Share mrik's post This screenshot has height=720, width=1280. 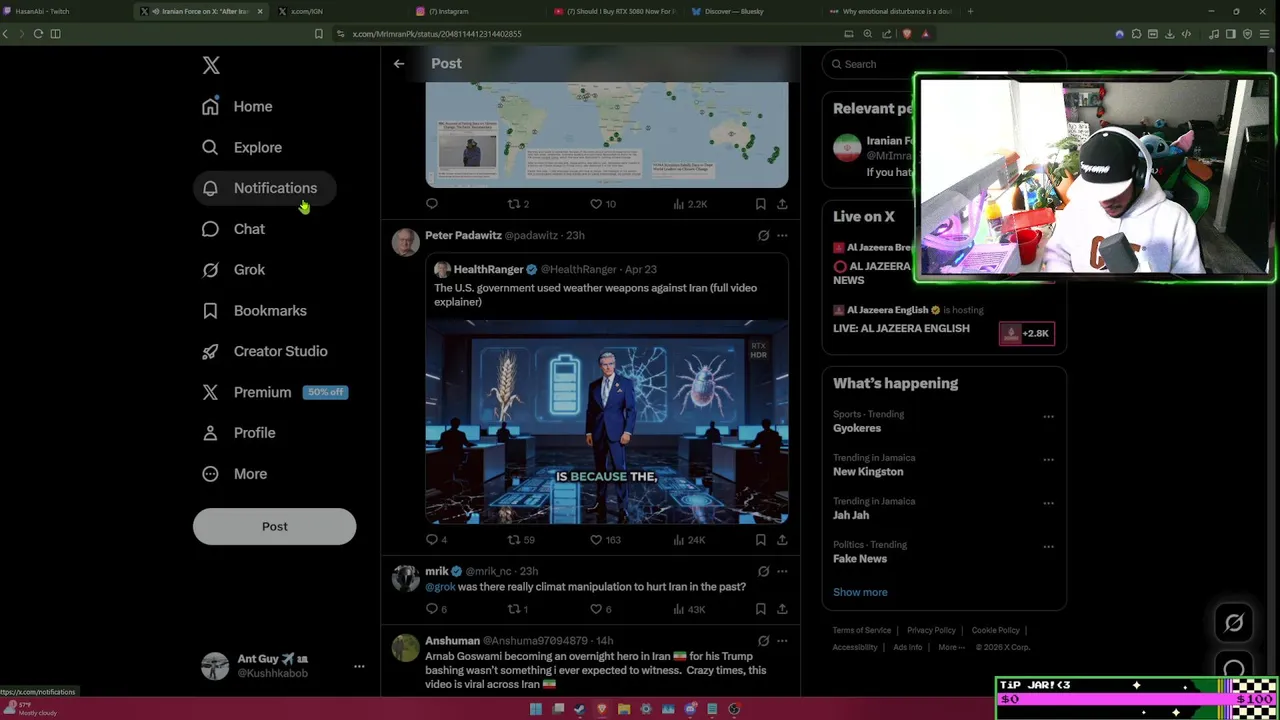click(782, 609)
